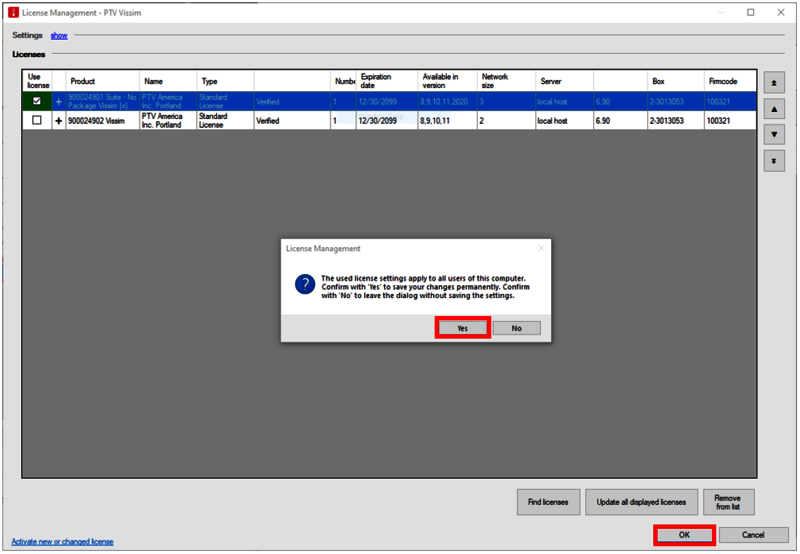
Task: Click the PTV Vissim icon in title bar
Action: 12,12
